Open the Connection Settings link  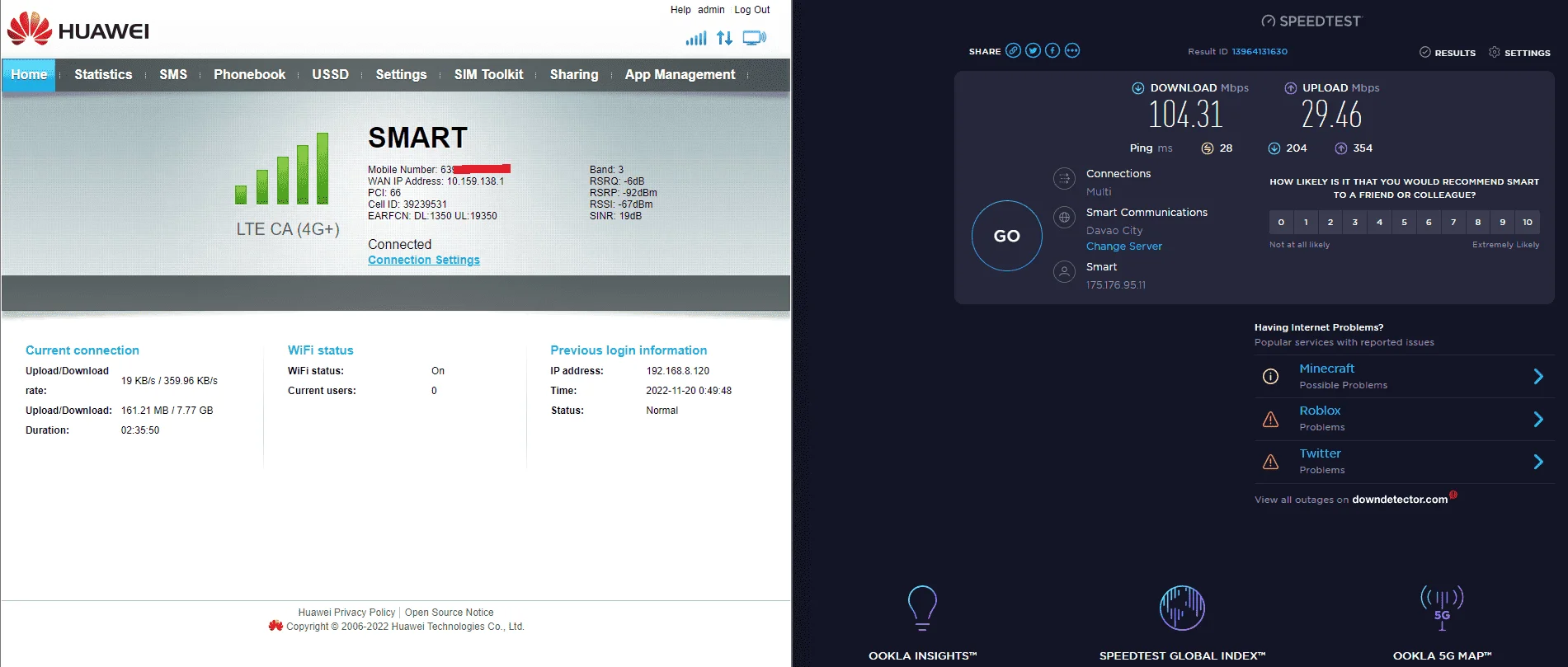(x=424, y=260)
